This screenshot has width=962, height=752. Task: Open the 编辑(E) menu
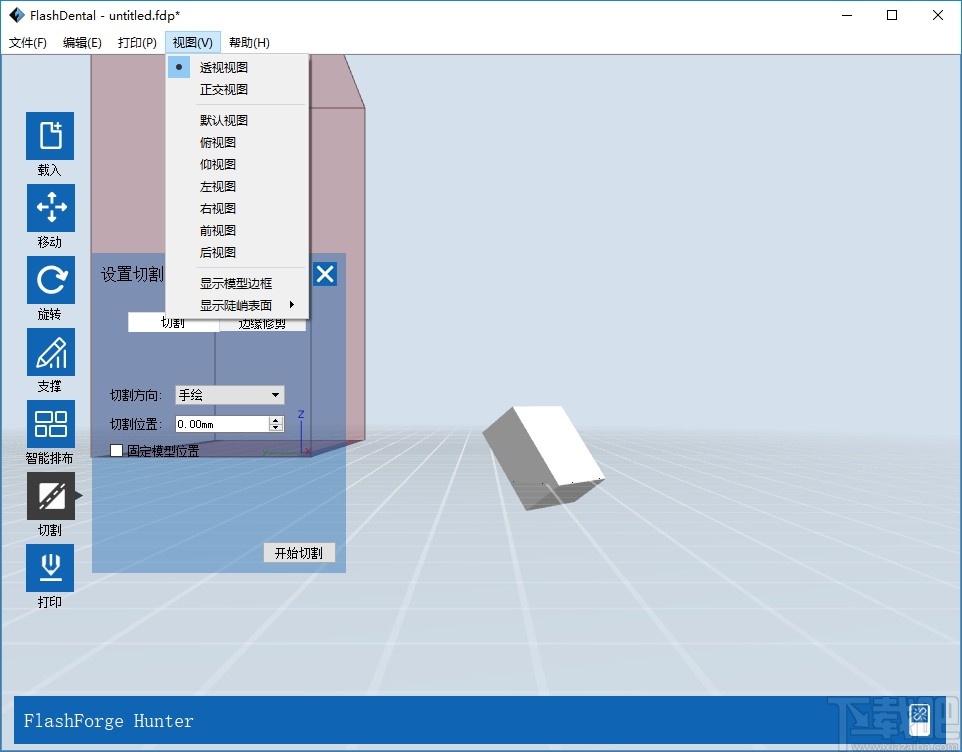82,42
